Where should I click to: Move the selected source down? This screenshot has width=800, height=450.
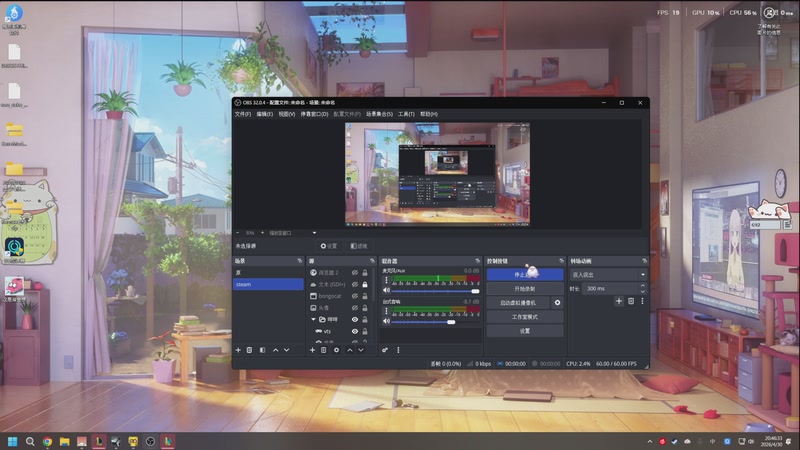click(361, 350)
